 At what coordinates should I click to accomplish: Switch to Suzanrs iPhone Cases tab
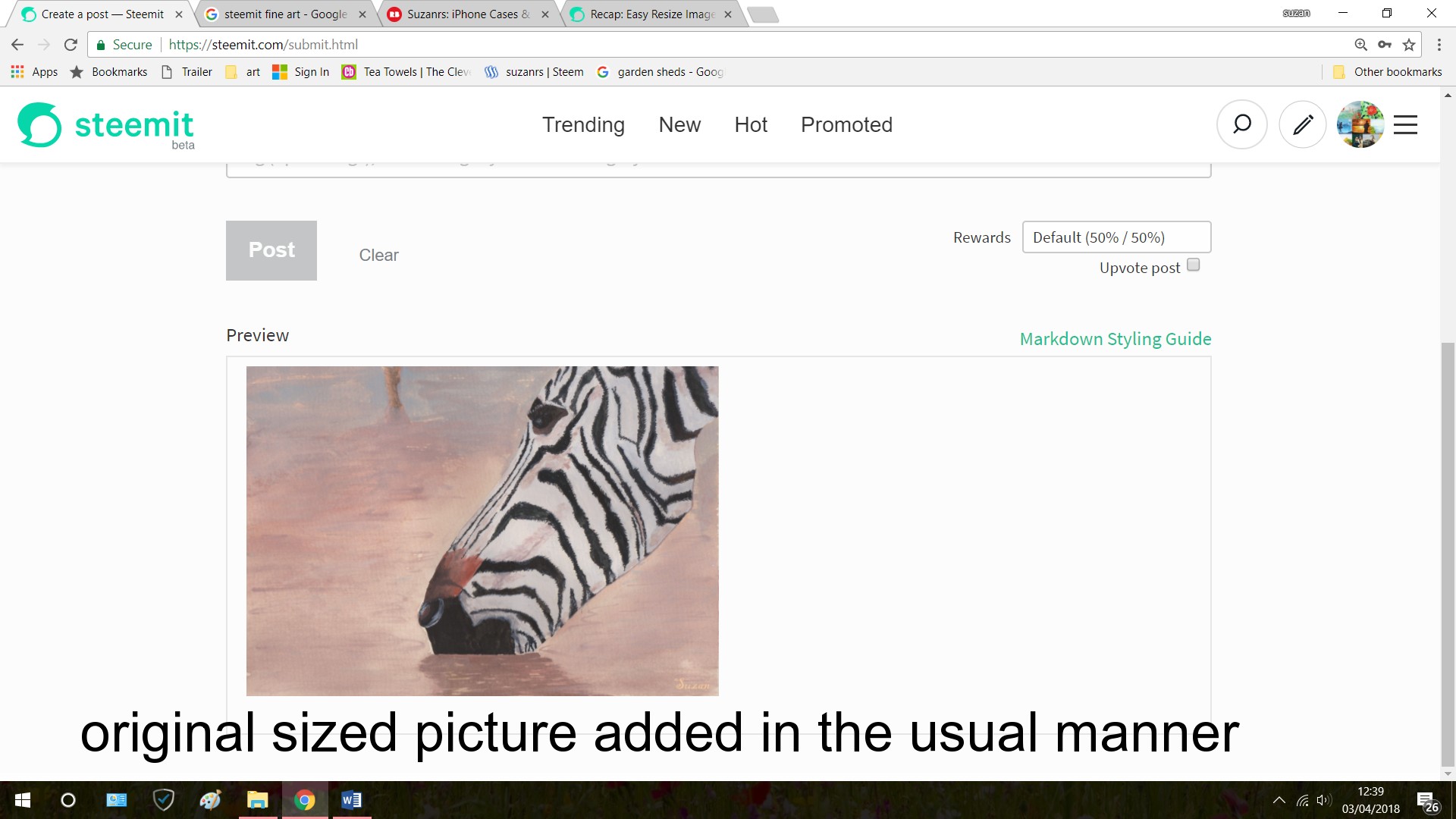(x=467, y=14)
